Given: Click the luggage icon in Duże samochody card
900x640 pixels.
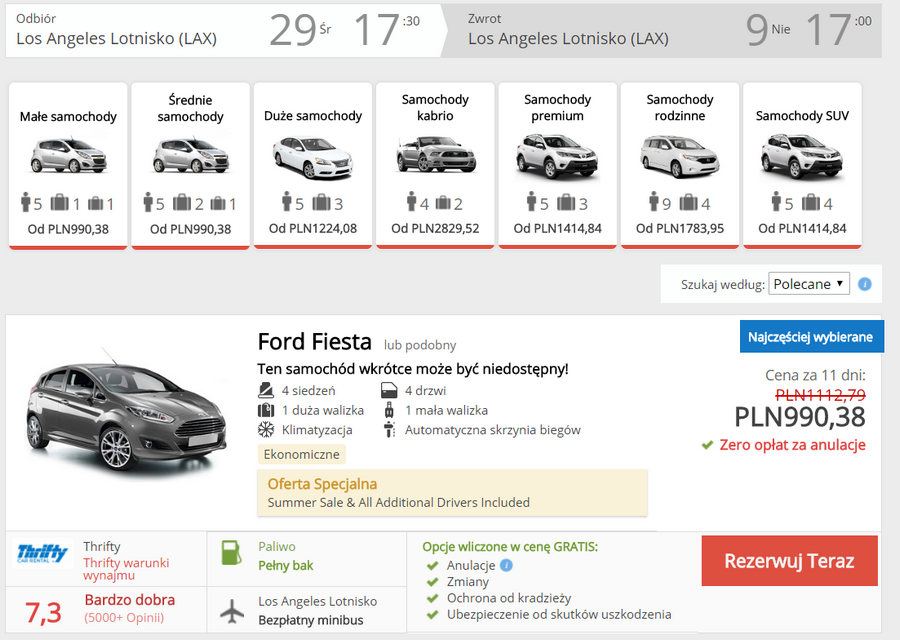Looking at the screenshot, I should point(322,202).
